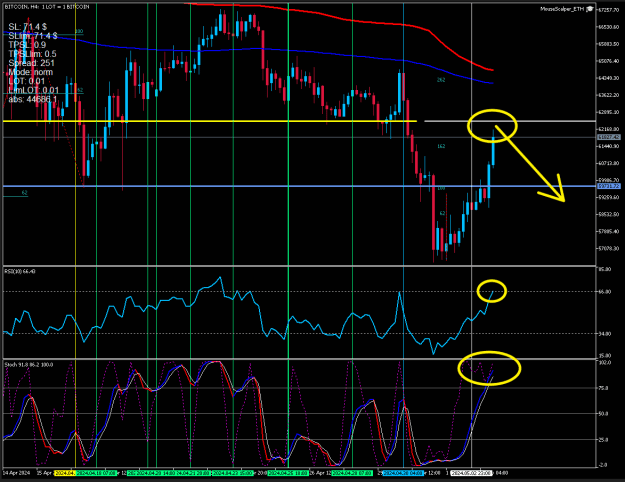Click the 'TPSLlim: 0.5' readout
The image size is (625, 482).
click(x=32, y=54)
